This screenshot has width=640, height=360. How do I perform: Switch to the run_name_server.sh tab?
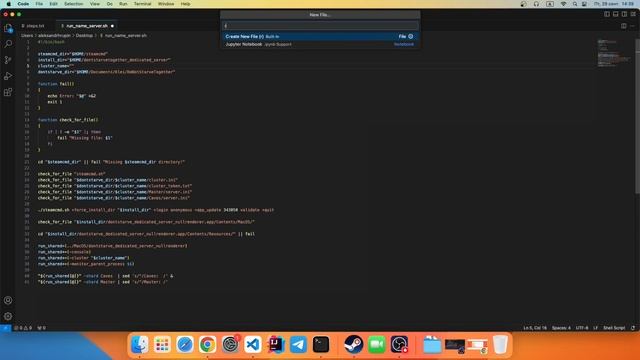click(87, 26)
